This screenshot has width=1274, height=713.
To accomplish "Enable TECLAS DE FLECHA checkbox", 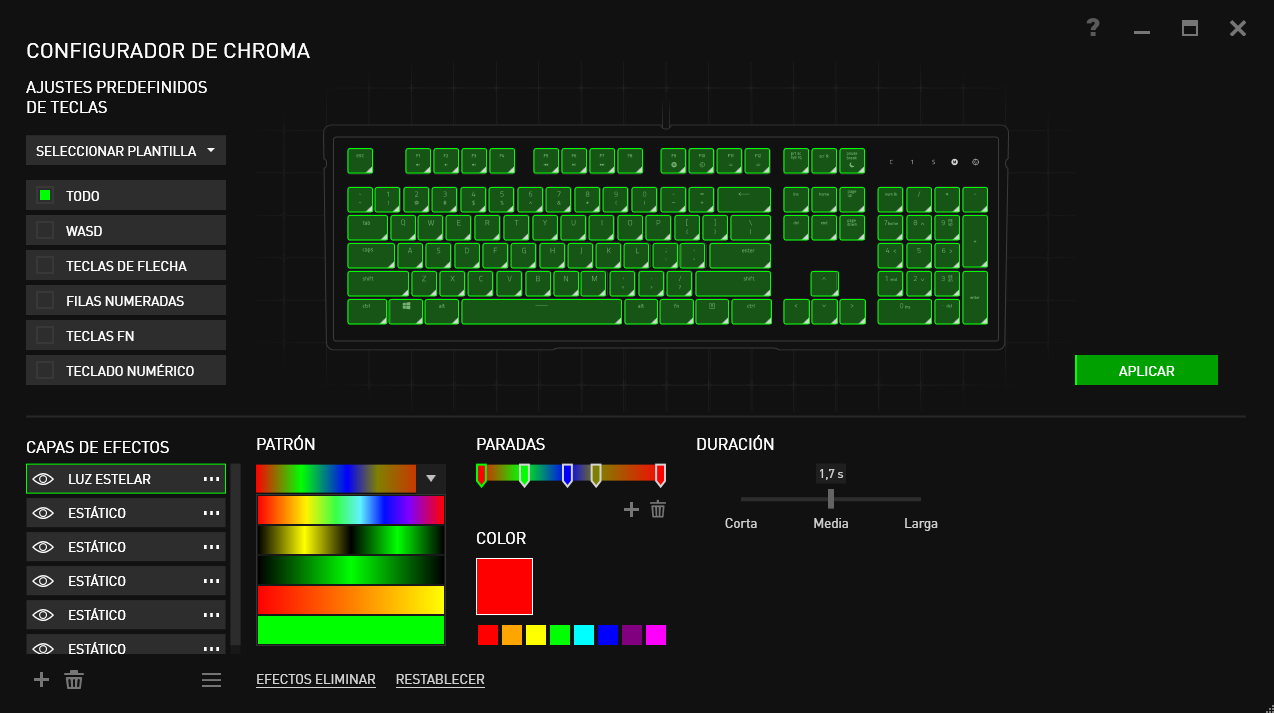I will 45,265.
